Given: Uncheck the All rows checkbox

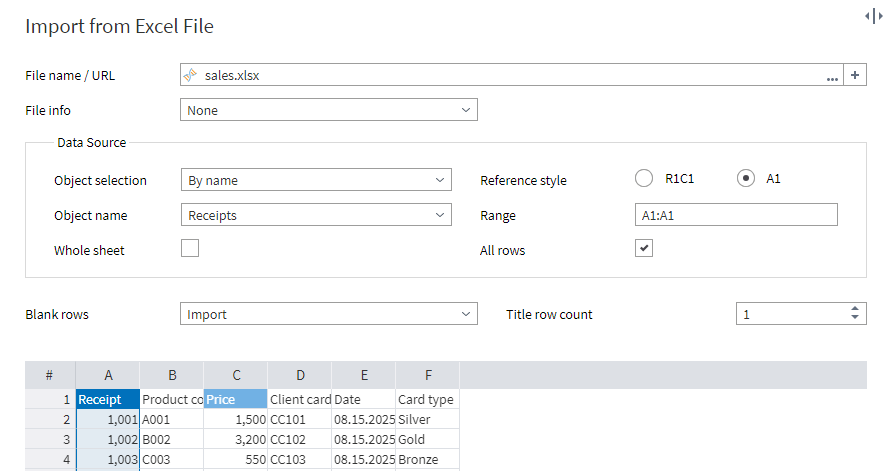Looking at the screenshot, I should [645, 249].
